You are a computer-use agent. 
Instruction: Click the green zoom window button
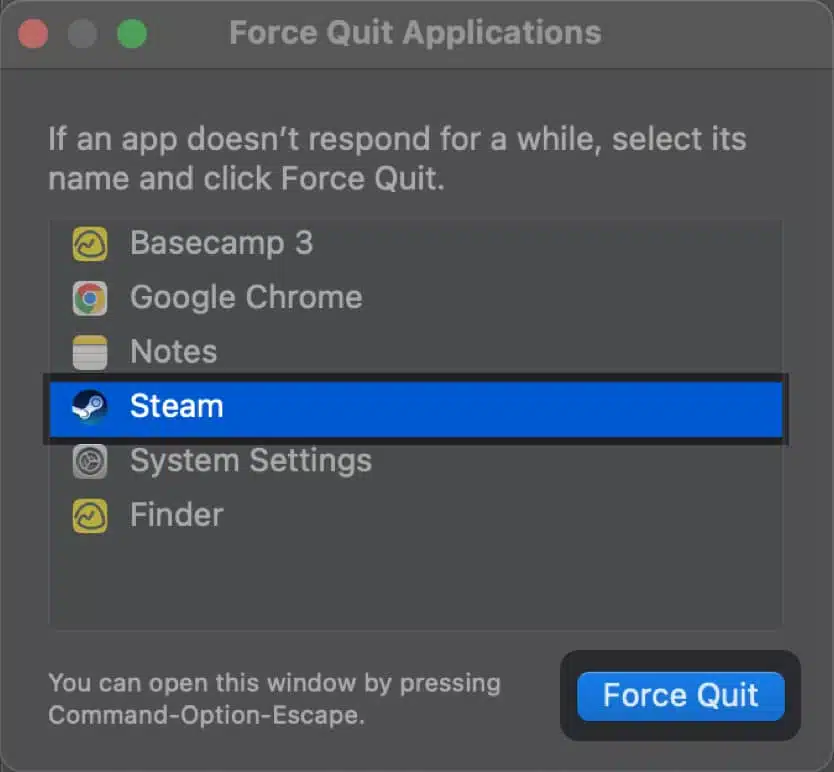point(130,33)
